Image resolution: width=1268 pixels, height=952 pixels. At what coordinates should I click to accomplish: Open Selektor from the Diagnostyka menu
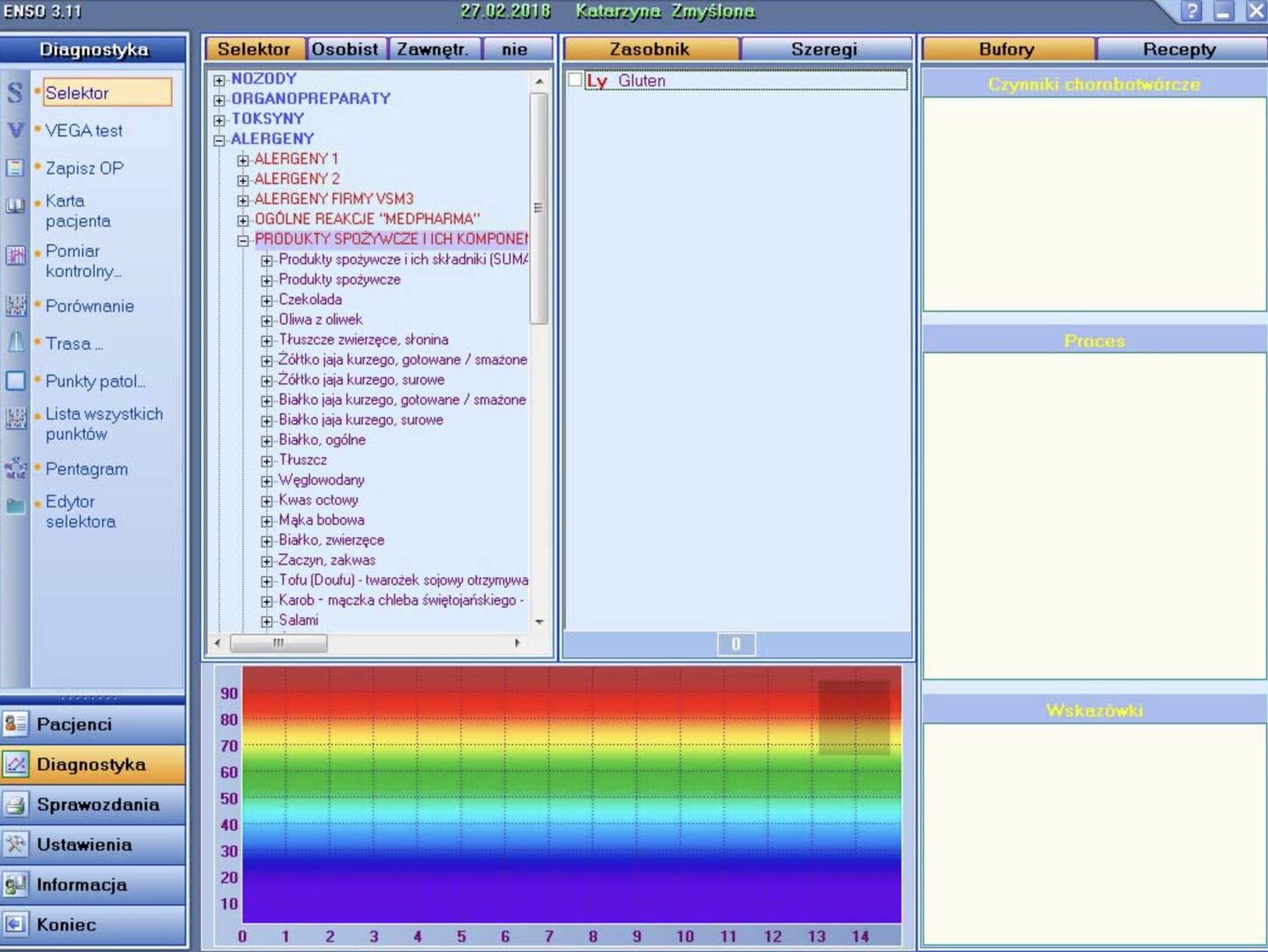106,93
